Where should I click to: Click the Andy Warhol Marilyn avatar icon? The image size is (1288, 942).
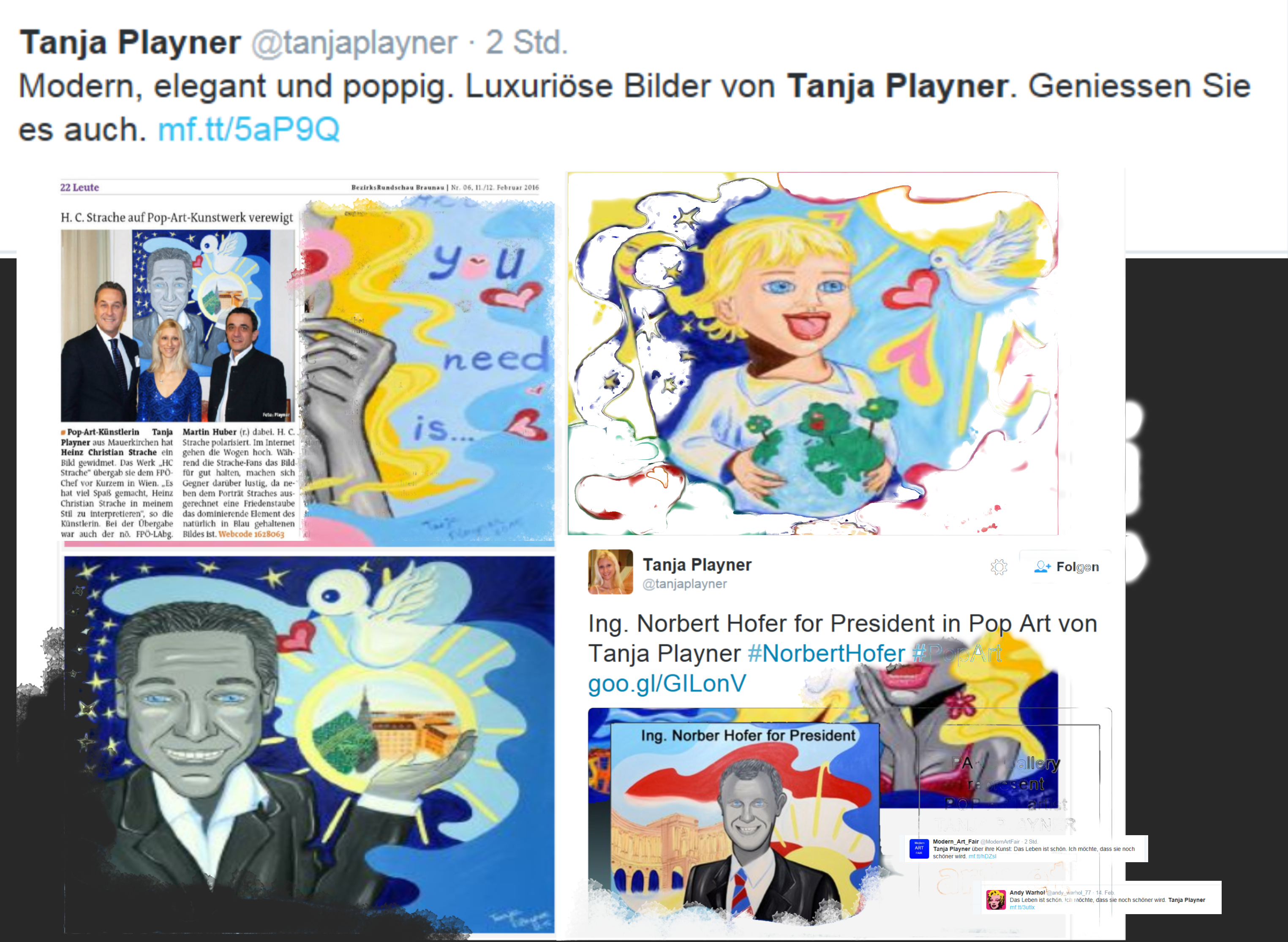point(996,900)
